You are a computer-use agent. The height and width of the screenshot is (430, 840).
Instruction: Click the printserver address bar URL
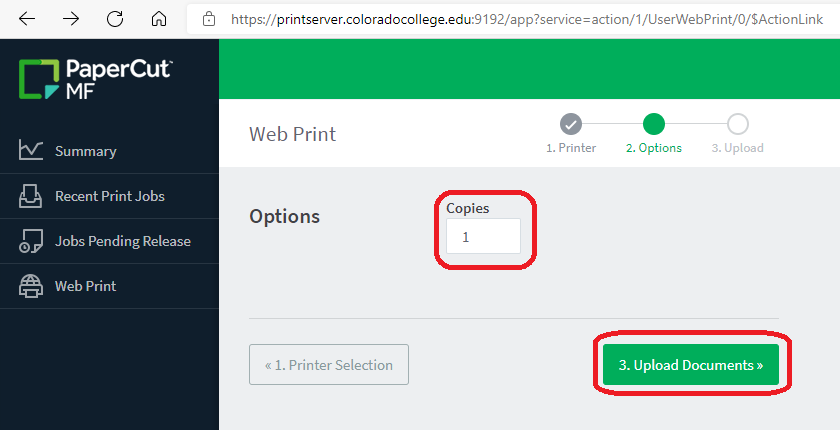527,20
